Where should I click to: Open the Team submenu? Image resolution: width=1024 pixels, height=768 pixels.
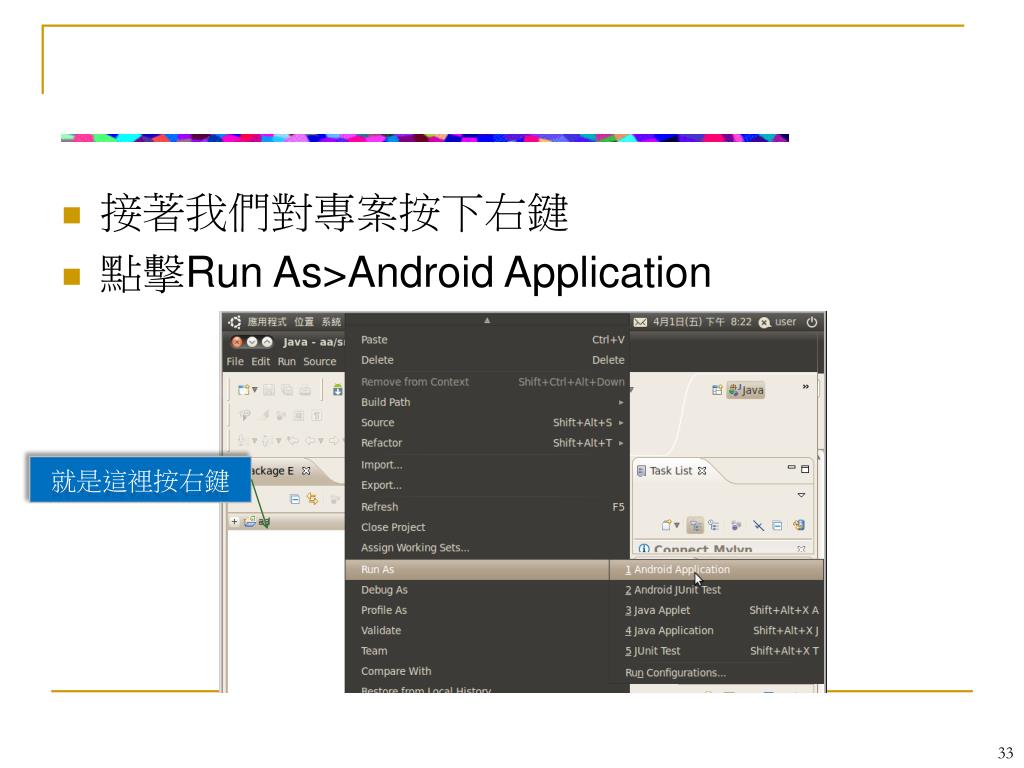click(477, 650)
